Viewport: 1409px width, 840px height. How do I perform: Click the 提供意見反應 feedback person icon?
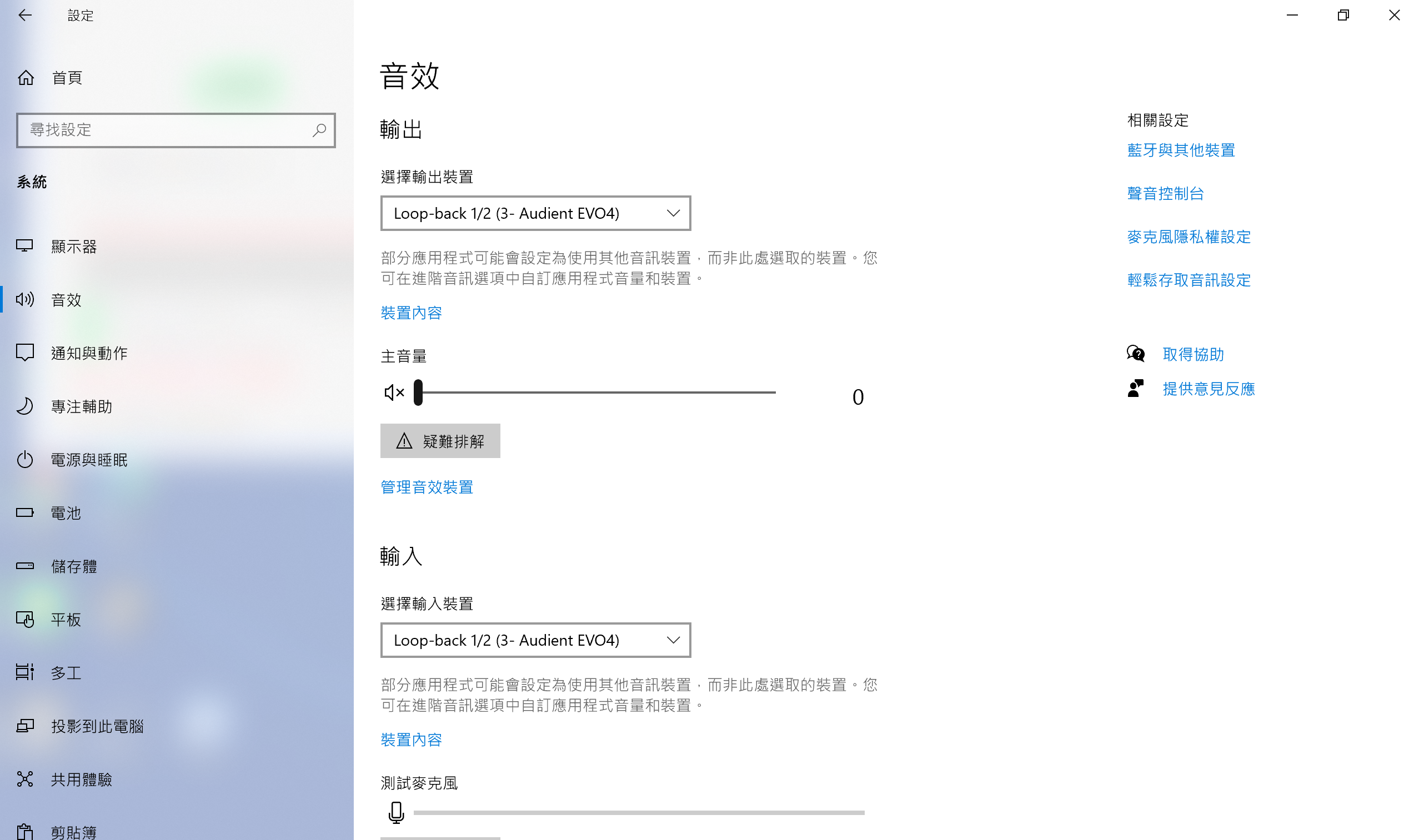[1136, 389]
